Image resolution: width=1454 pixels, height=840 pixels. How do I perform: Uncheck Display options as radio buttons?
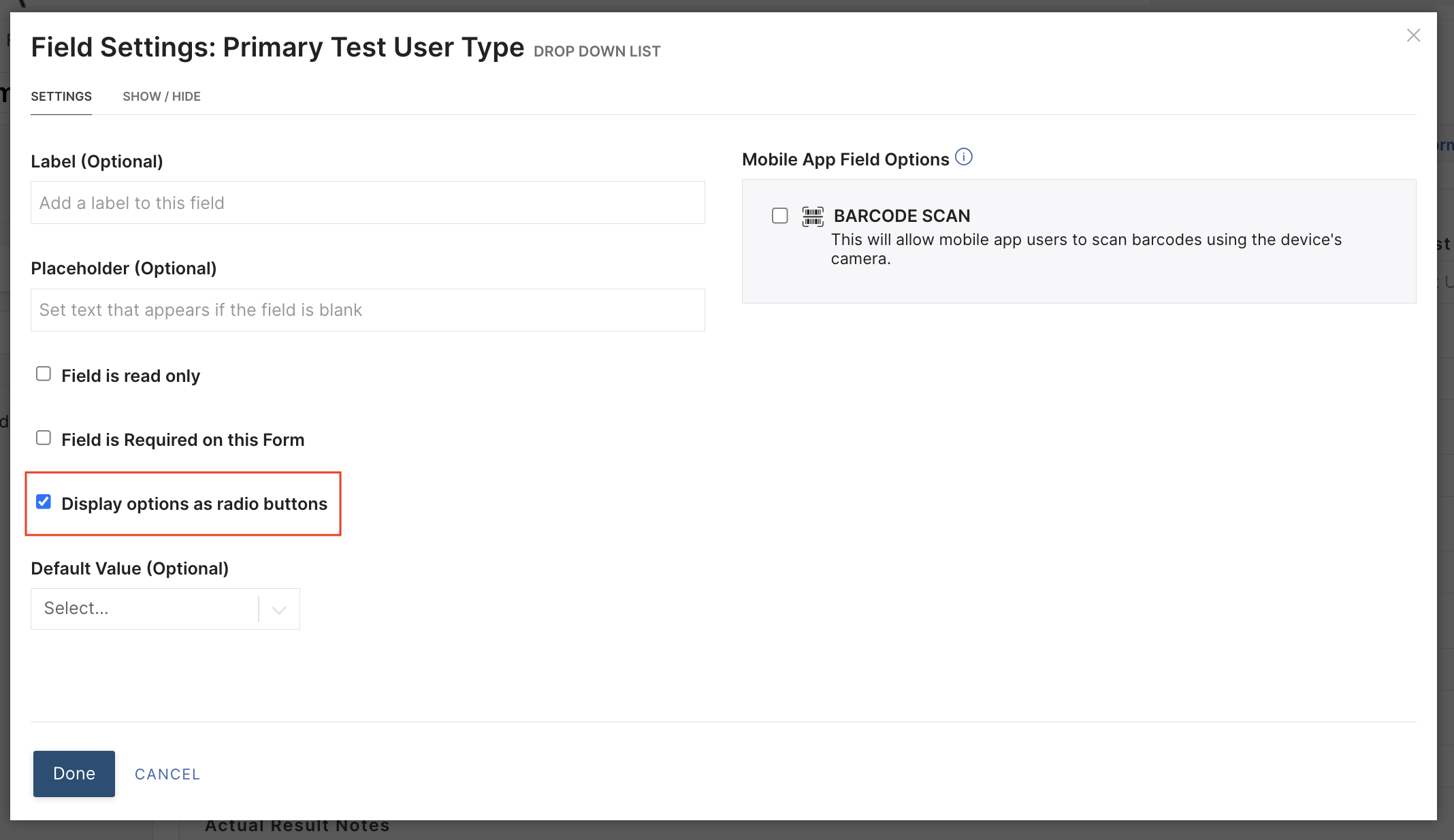coord(44,502)
